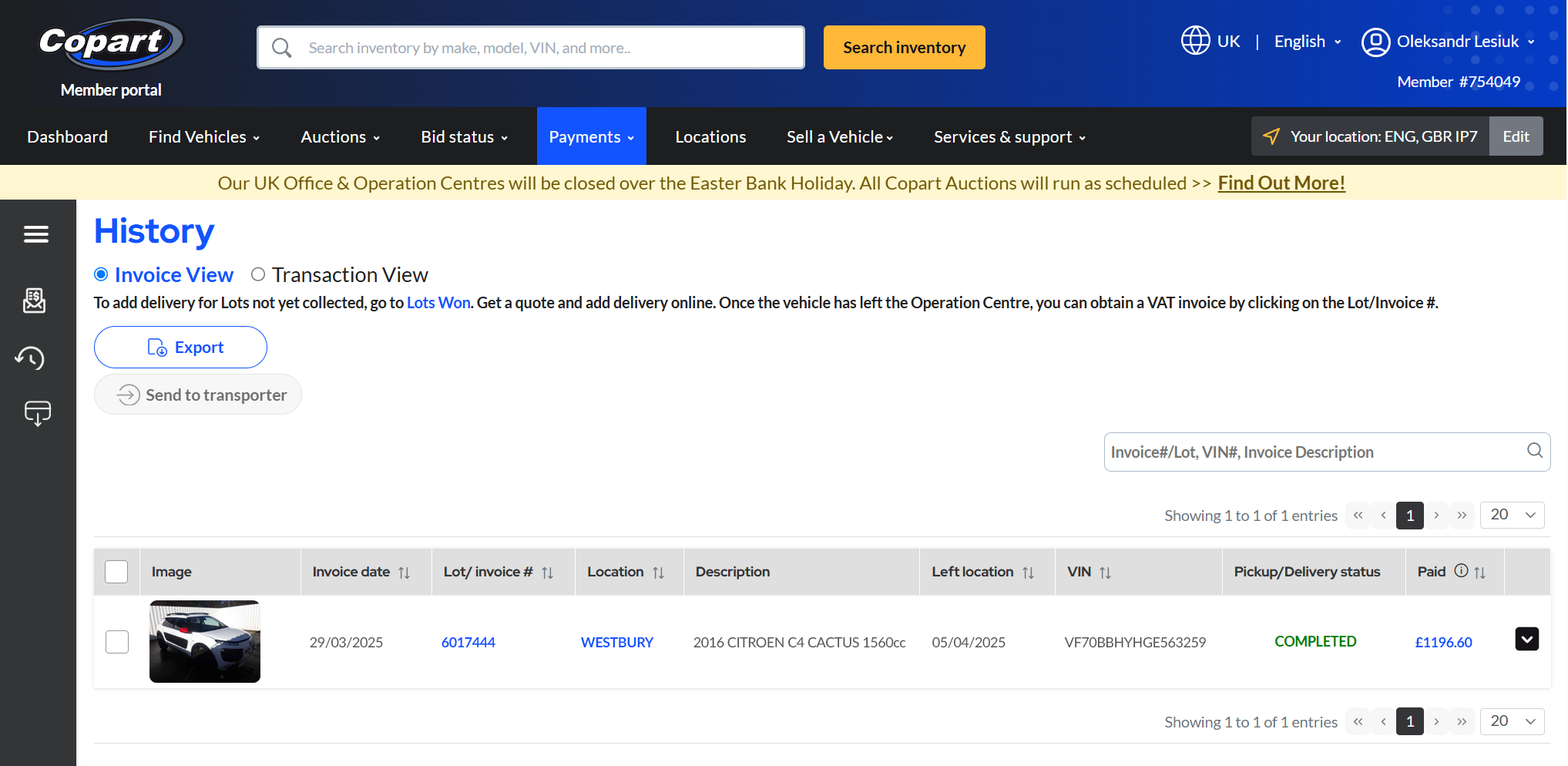
Task: Expand the Auctions menu
Action: [x=341, y=136]
